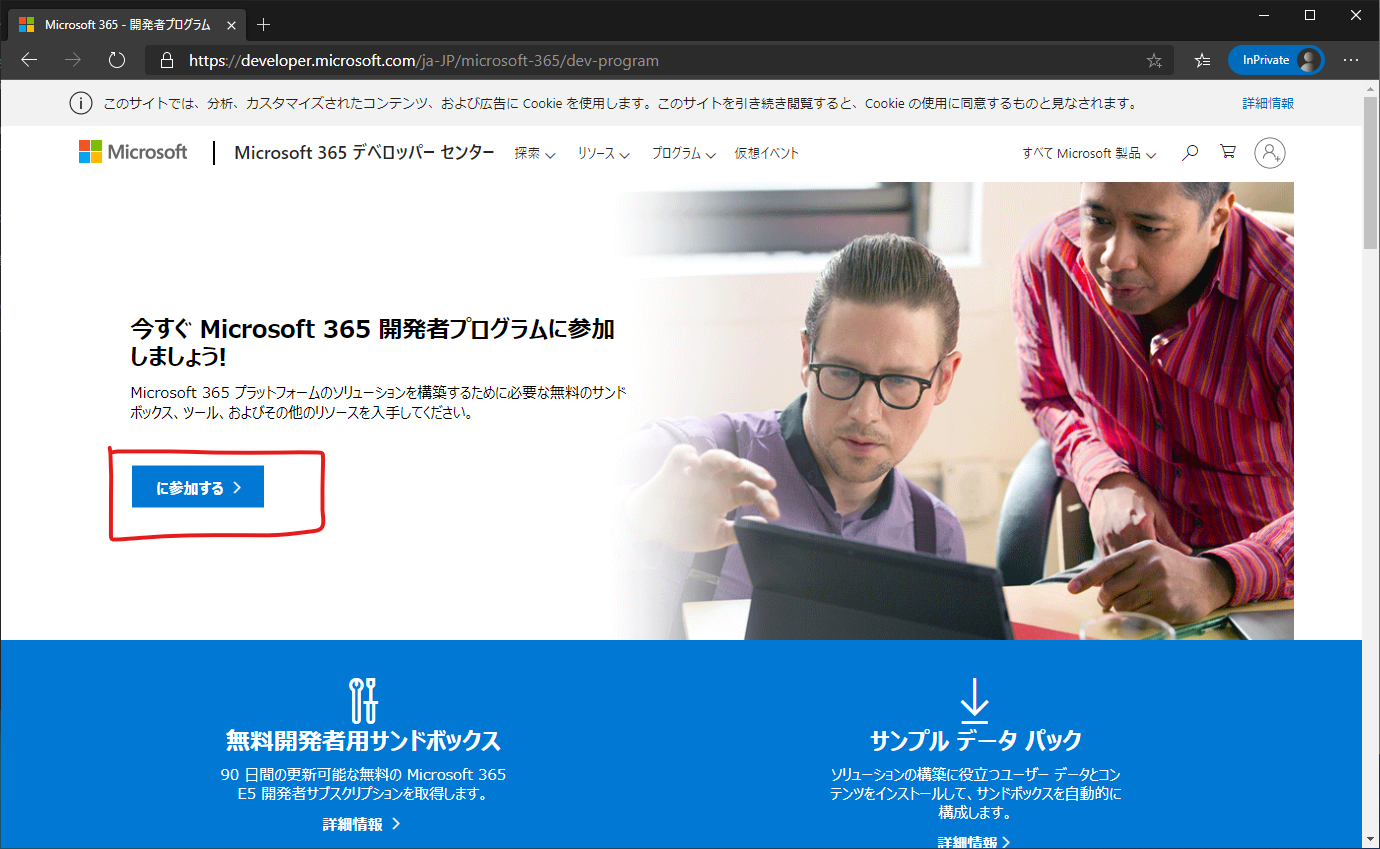The width and height of the screenshot is (1380, 849).
Task: Open 詳細情報 link in cookie banner
Action: (x=1268, y=103)
